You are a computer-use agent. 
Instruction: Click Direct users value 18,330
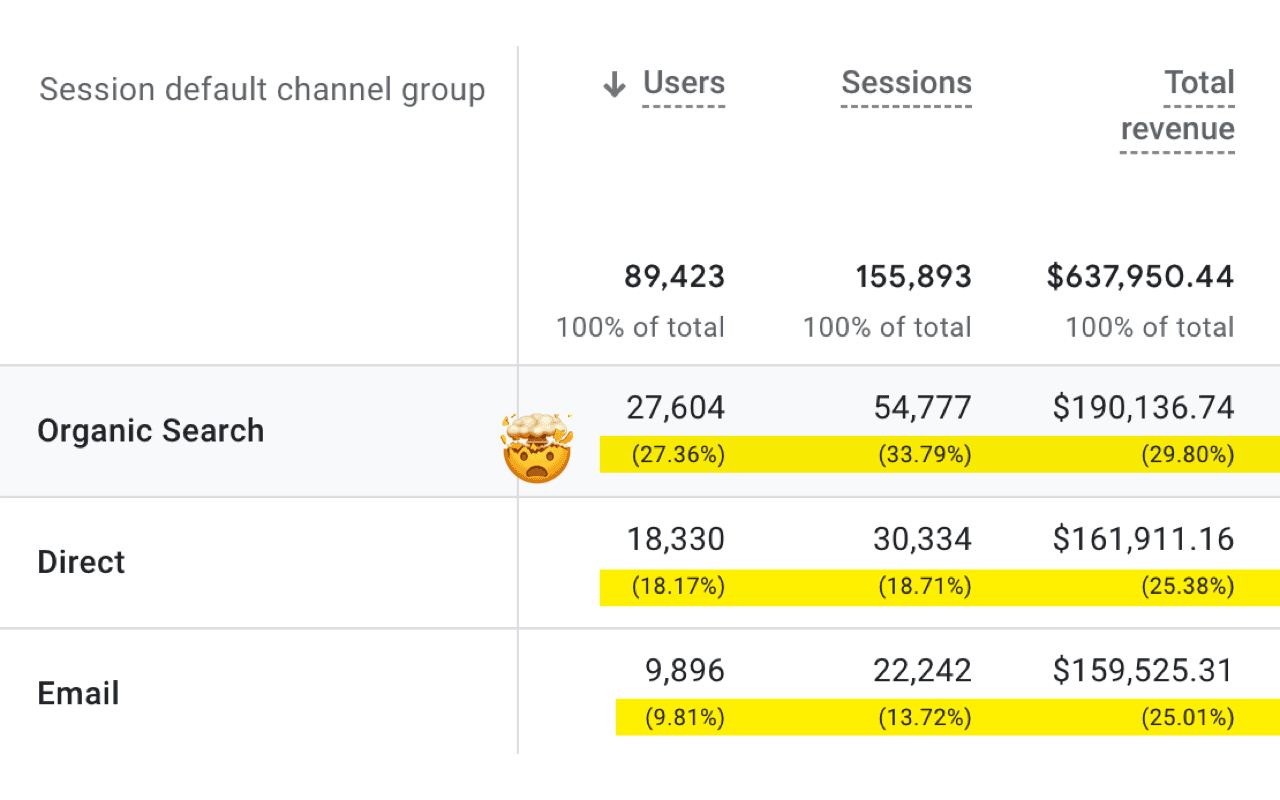point(675,539)
